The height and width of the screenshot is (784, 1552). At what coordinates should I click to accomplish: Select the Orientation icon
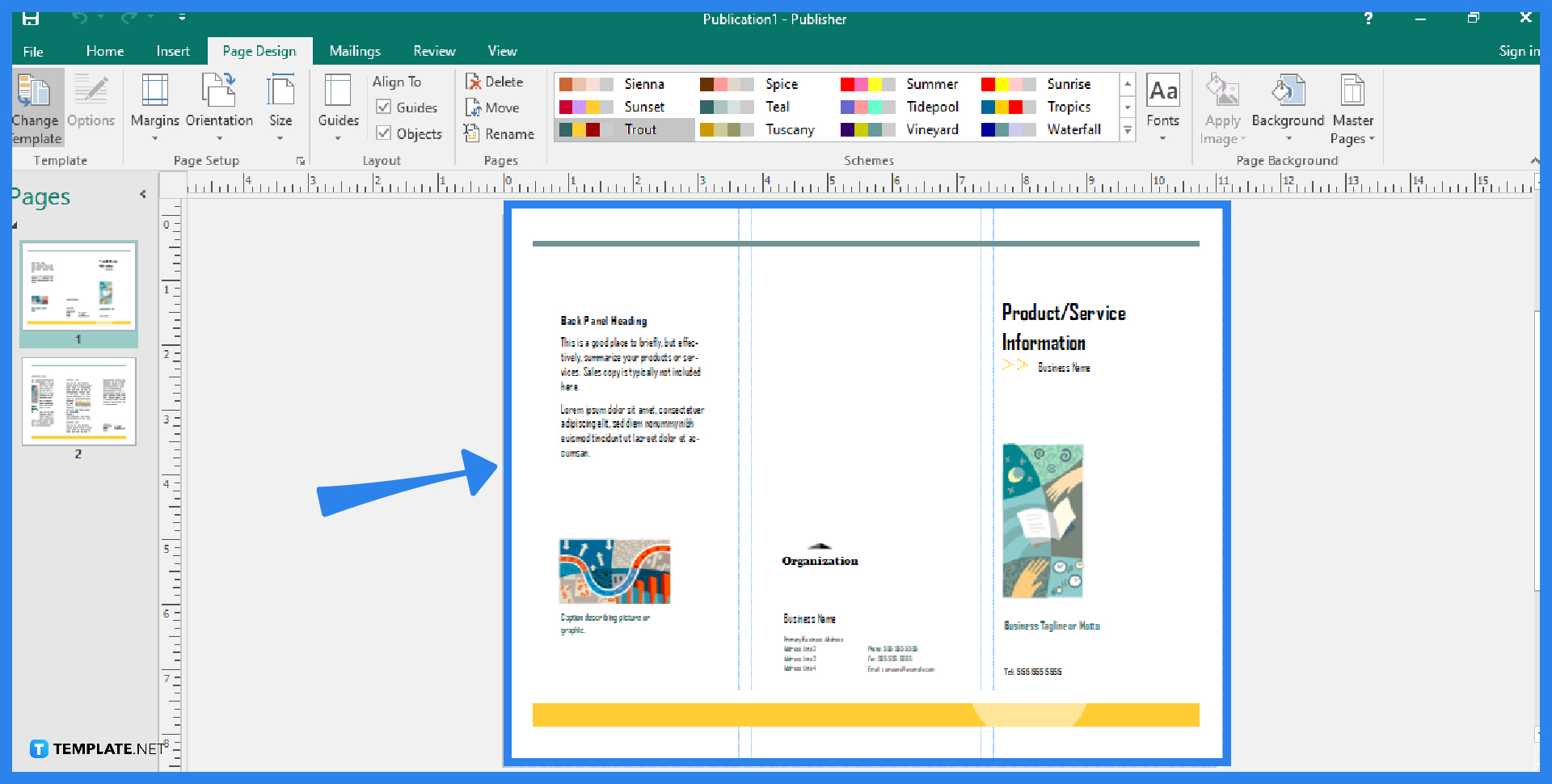[218, 97]
